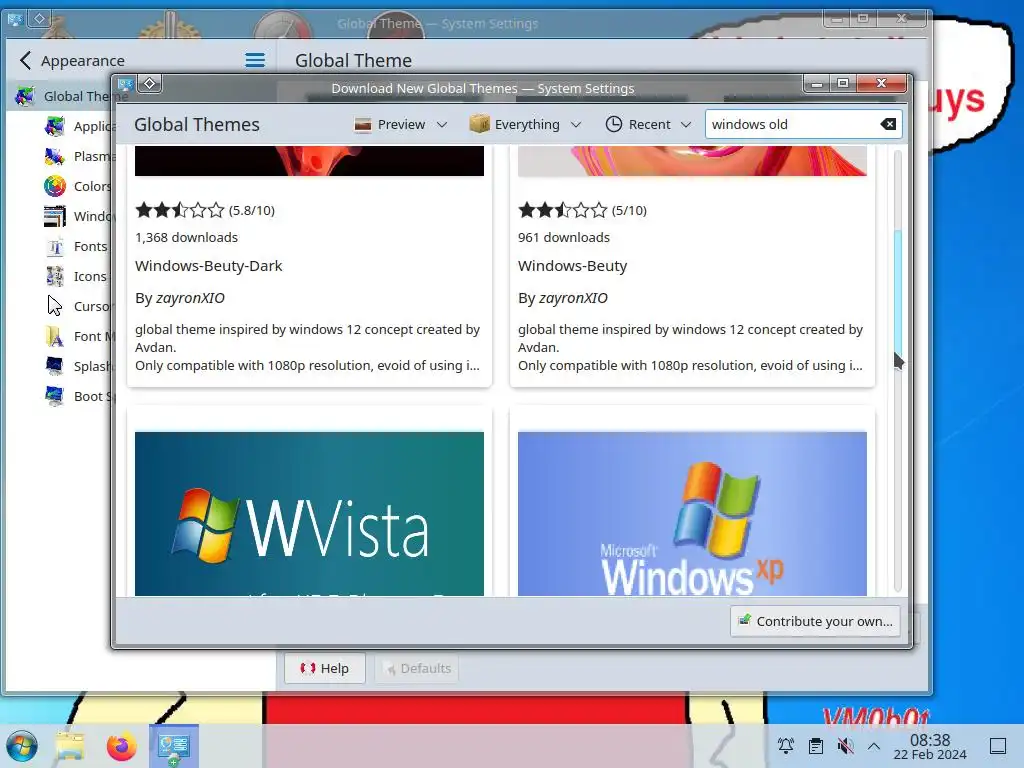
Task: Open the Windows XP theme thumbnail
Action: pyautogui.click(x=692, y=513)
